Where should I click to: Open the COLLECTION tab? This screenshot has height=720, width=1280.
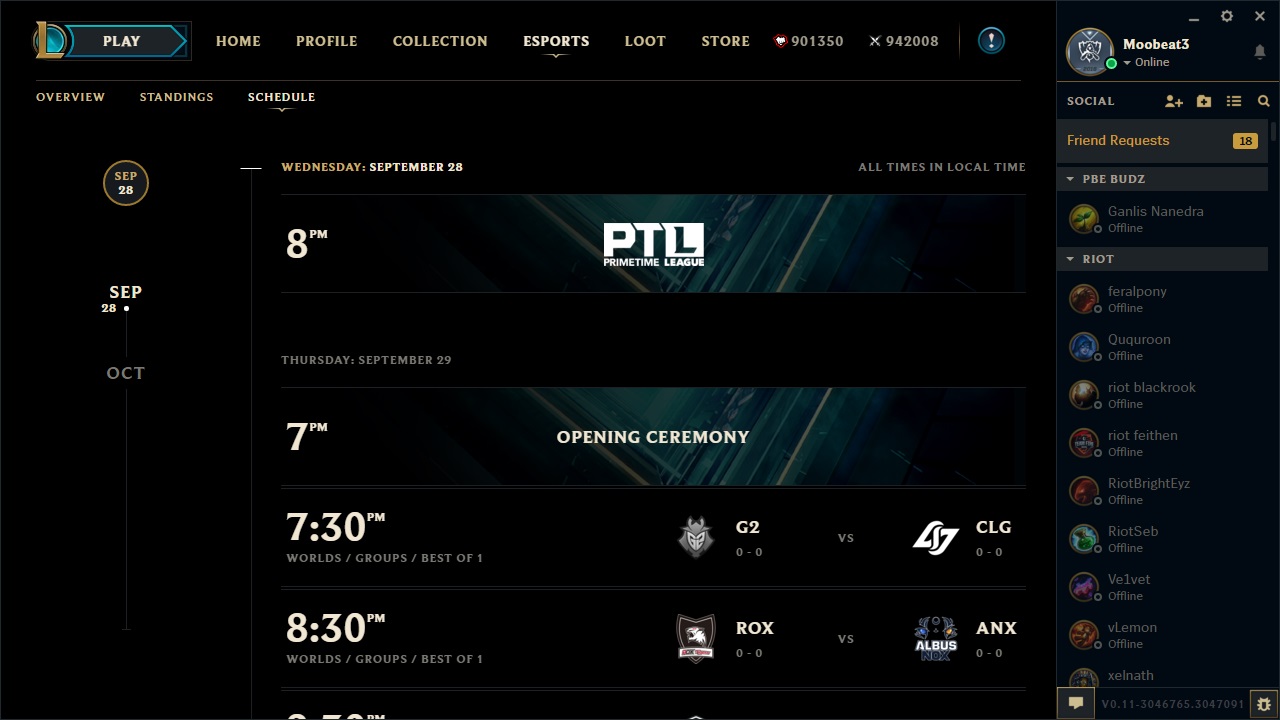click(440, 41)
